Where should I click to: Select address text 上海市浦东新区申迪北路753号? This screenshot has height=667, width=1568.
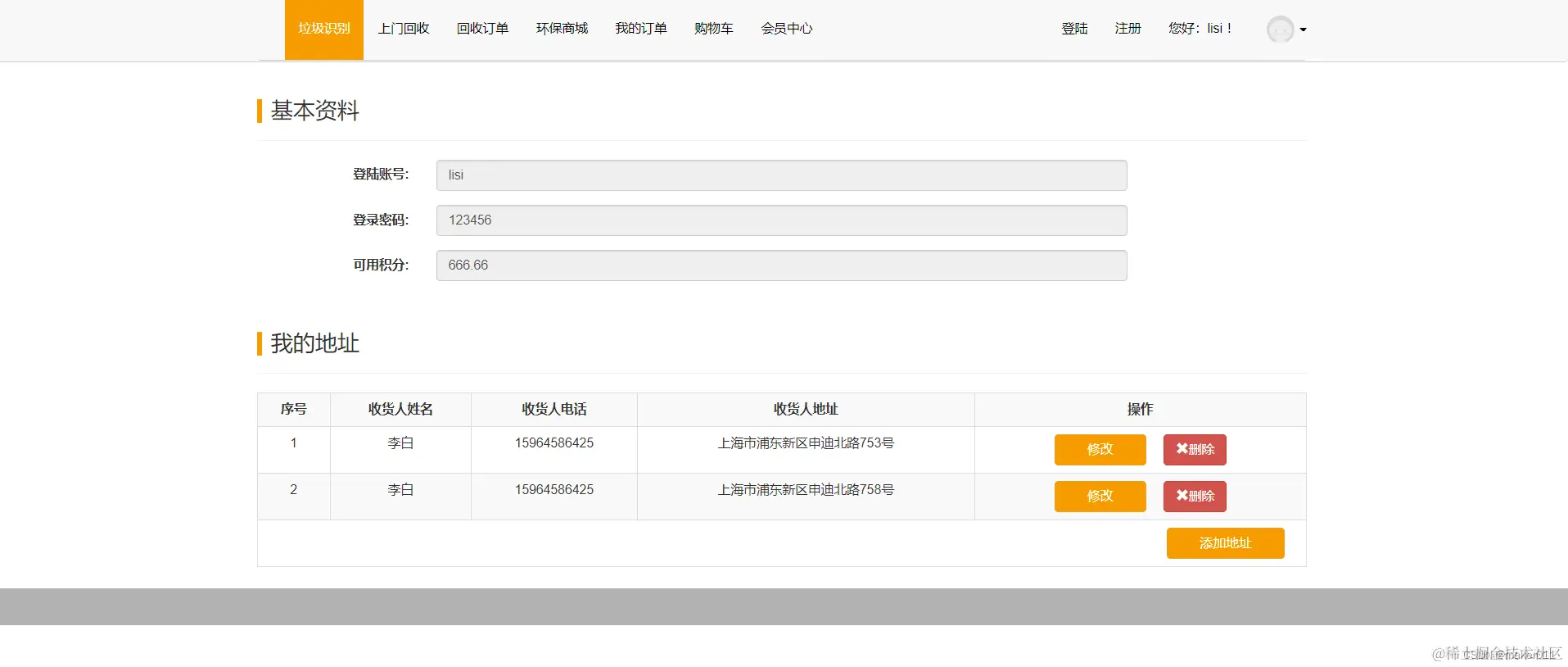(806, 443)
